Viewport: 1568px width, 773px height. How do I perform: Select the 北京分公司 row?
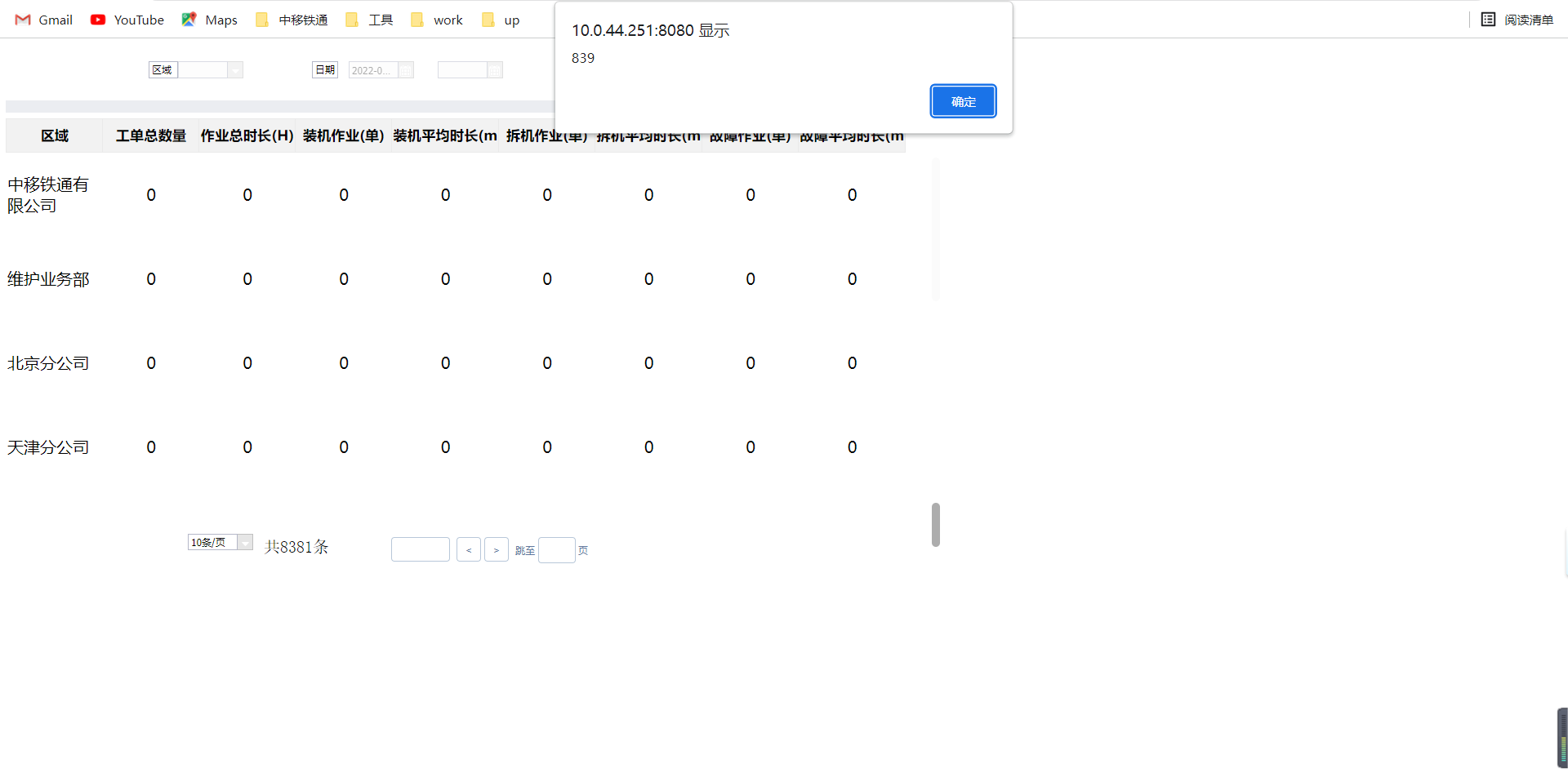pos(455,363)
